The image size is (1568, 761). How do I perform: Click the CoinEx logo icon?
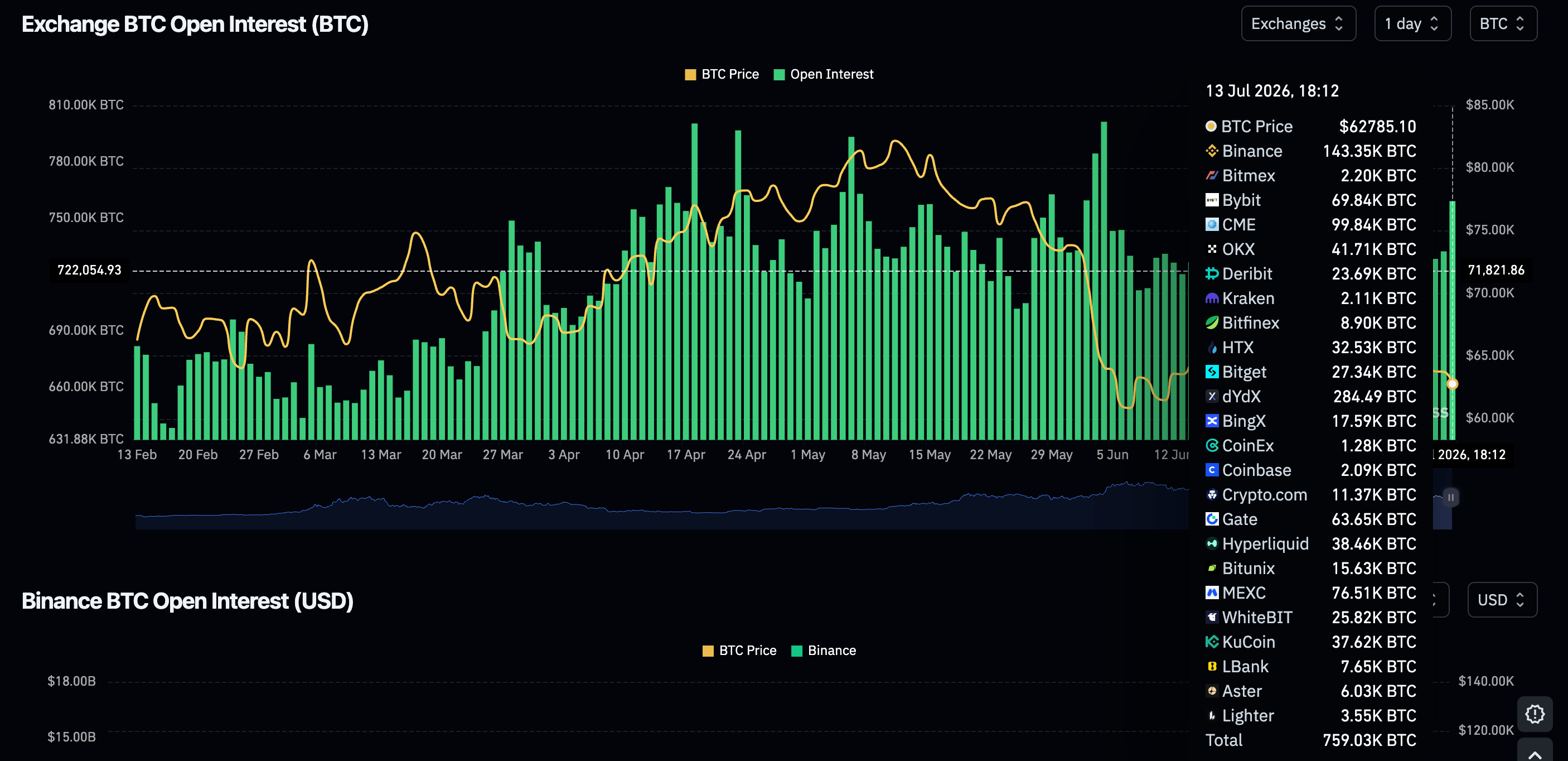[x=1211, y=446]
